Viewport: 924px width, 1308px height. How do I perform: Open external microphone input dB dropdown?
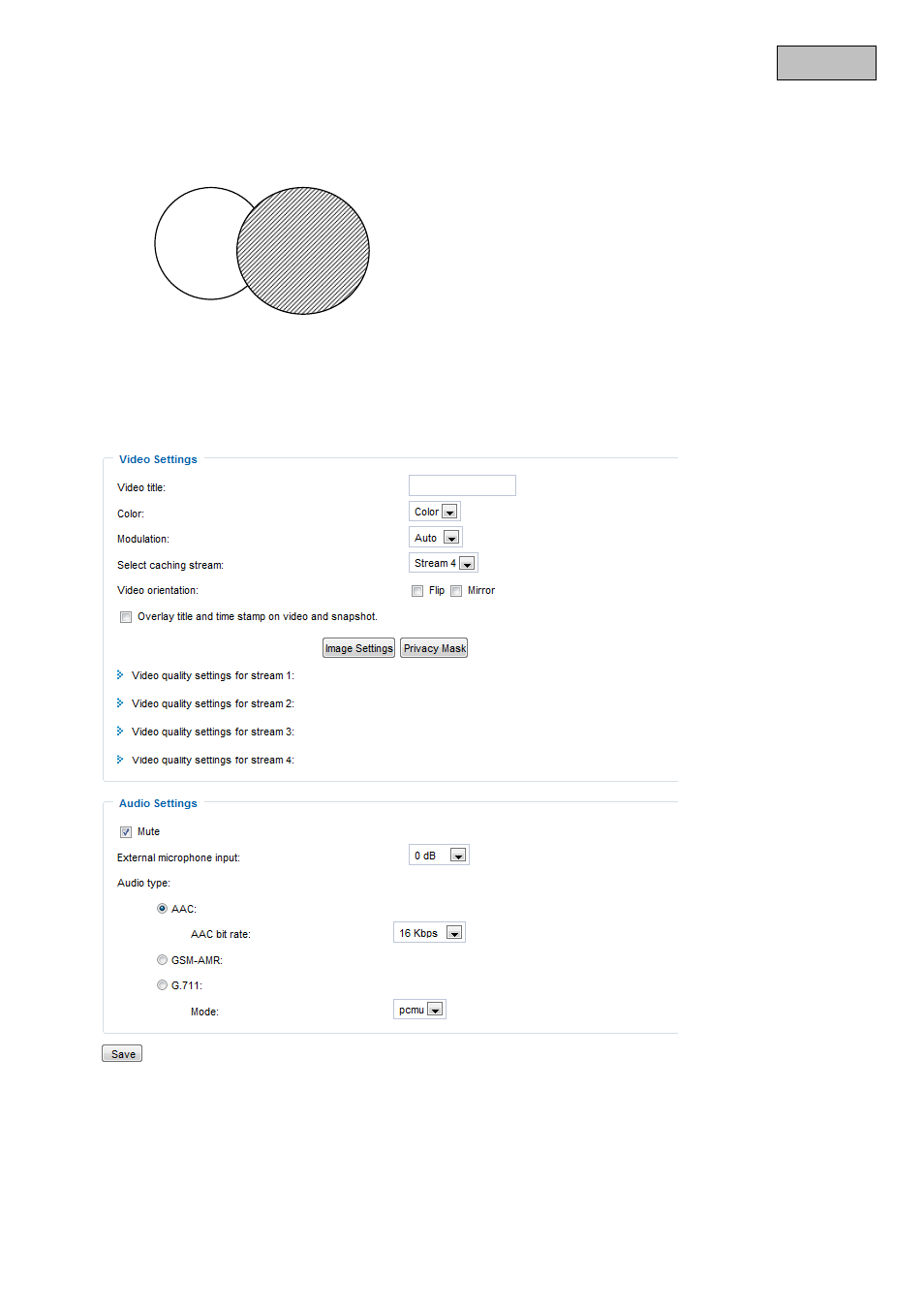click(440, 856)
